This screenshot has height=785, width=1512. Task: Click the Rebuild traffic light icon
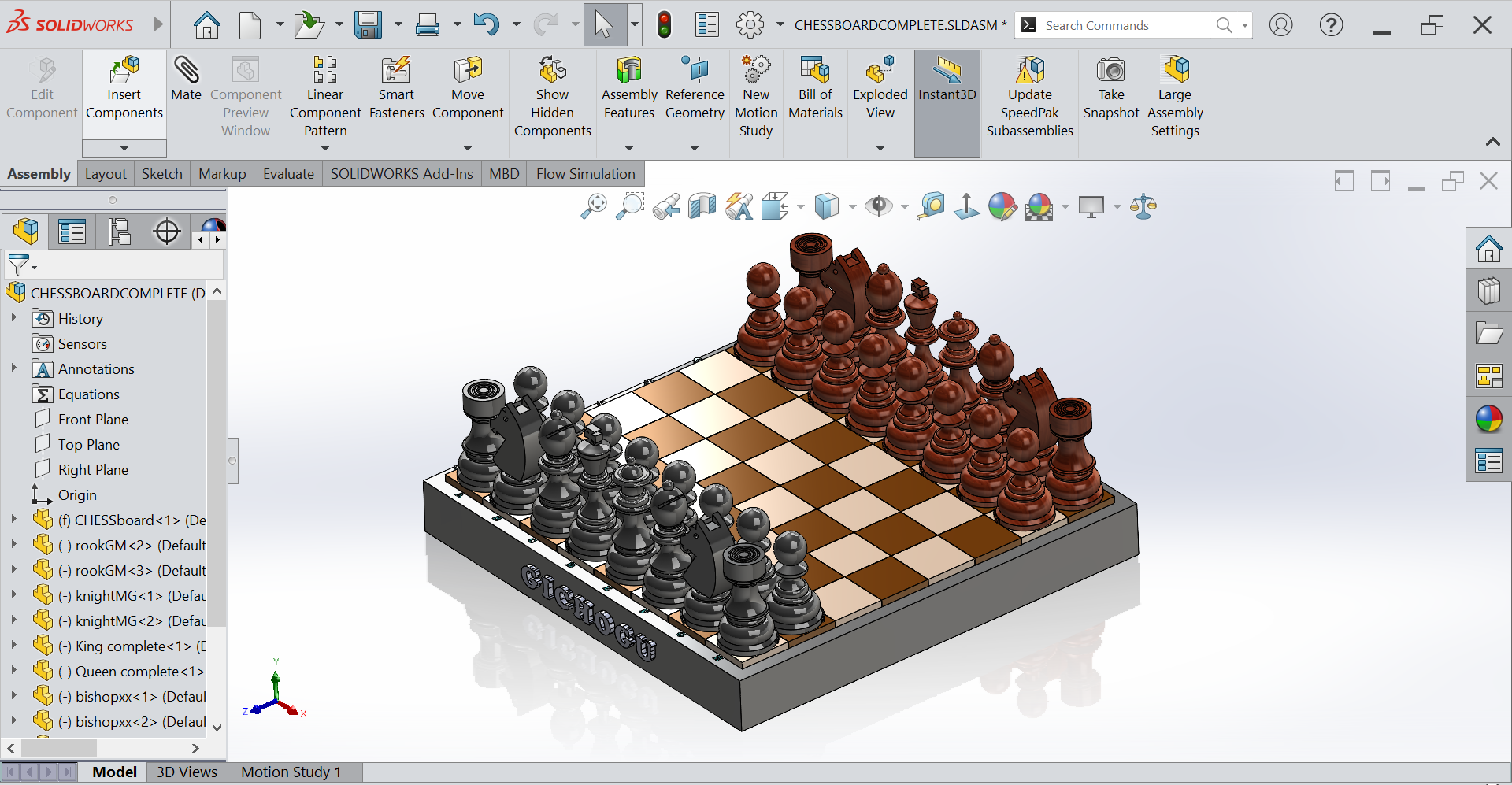[664, 25]
